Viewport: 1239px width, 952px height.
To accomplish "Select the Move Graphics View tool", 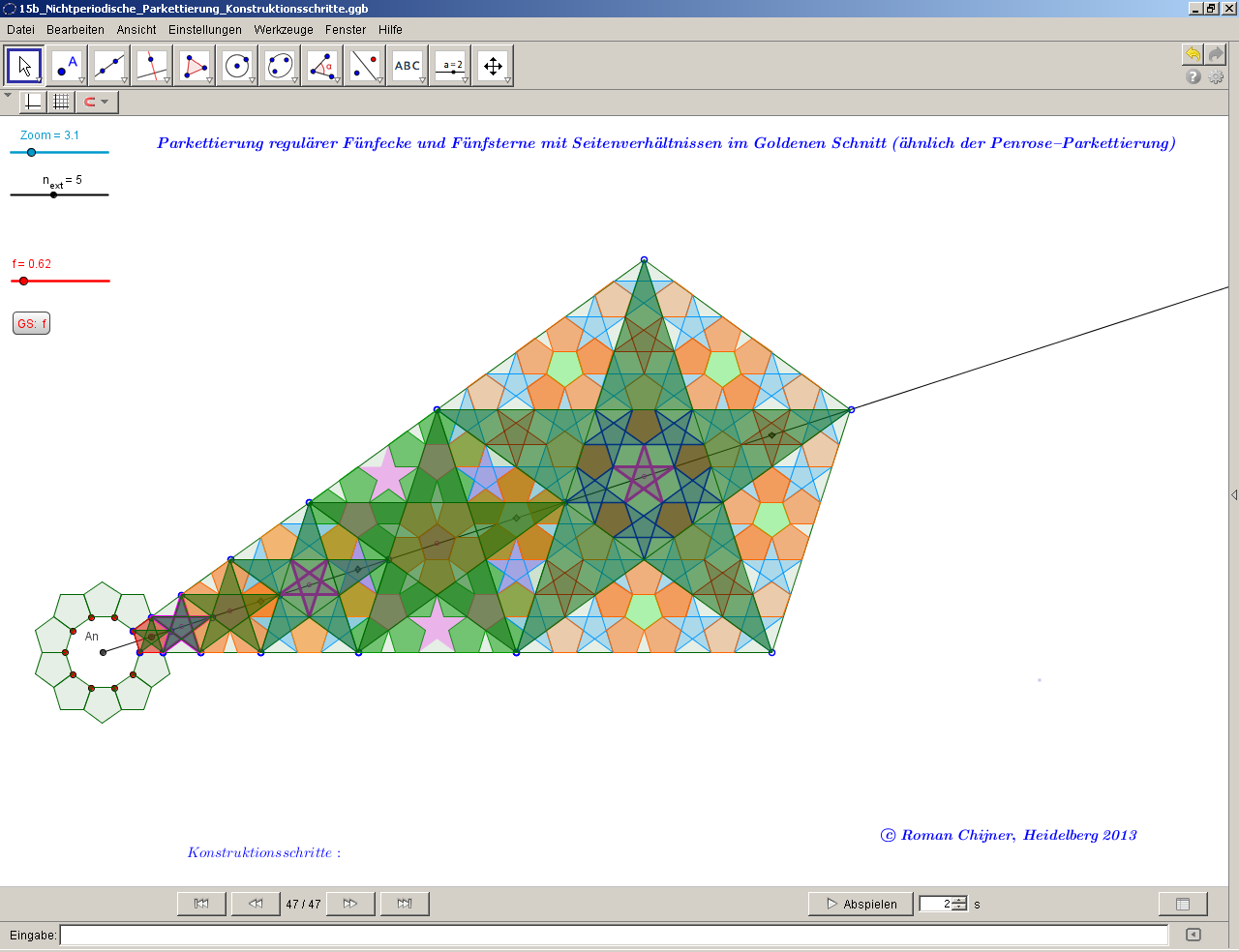I will click(x=493, y=66).
